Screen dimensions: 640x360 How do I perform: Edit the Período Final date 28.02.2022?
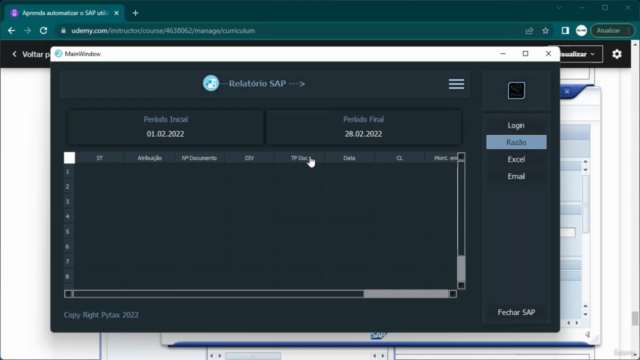click(x=363, y=134)
